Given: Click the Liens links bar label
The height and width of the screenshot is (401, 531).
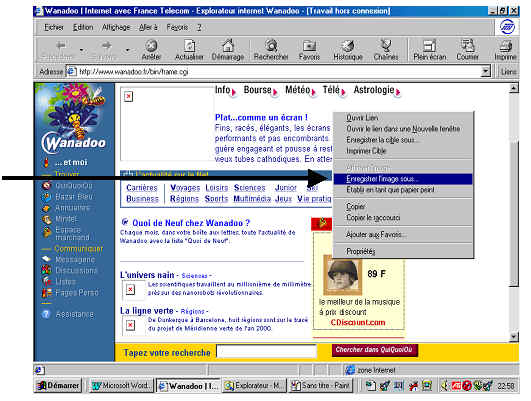Looking at the screenshot, I should pyautogui.click(x=509, y=71).
